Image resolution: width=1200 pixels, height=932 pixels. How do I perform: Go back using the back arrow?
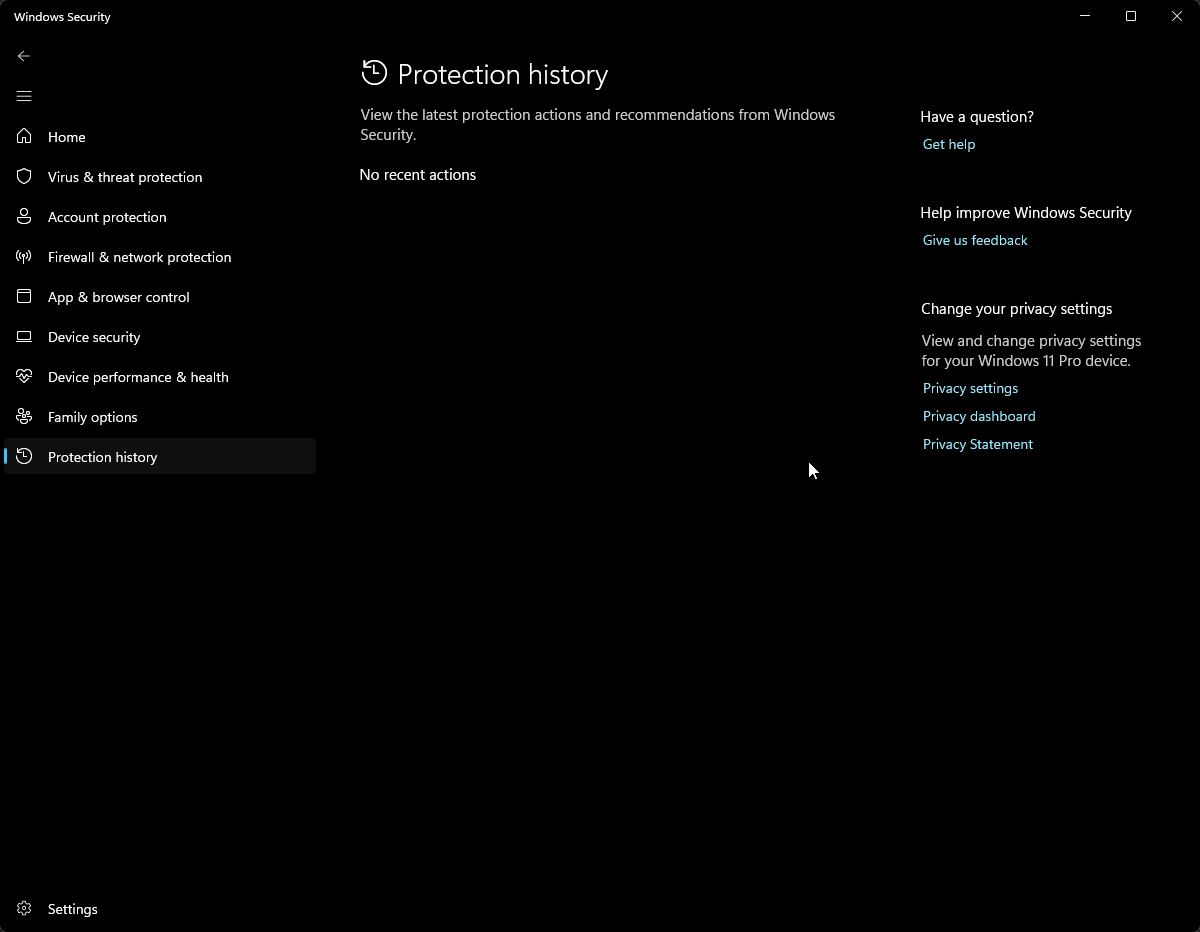[24, 56]
